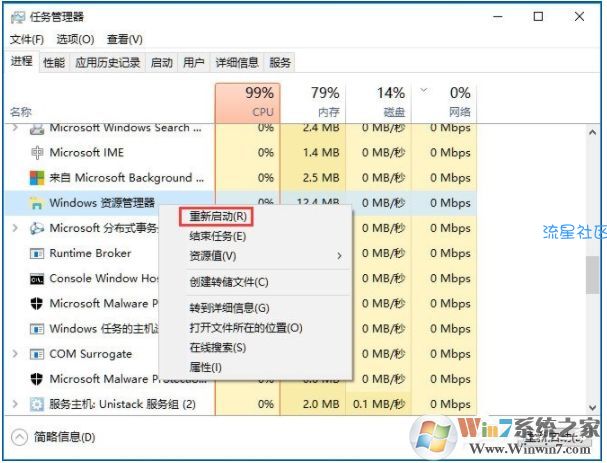607x463 pixels.
Task: Click the sort chevron above the 网络 column
Action: pyautogui.click(x=424, y=91)
